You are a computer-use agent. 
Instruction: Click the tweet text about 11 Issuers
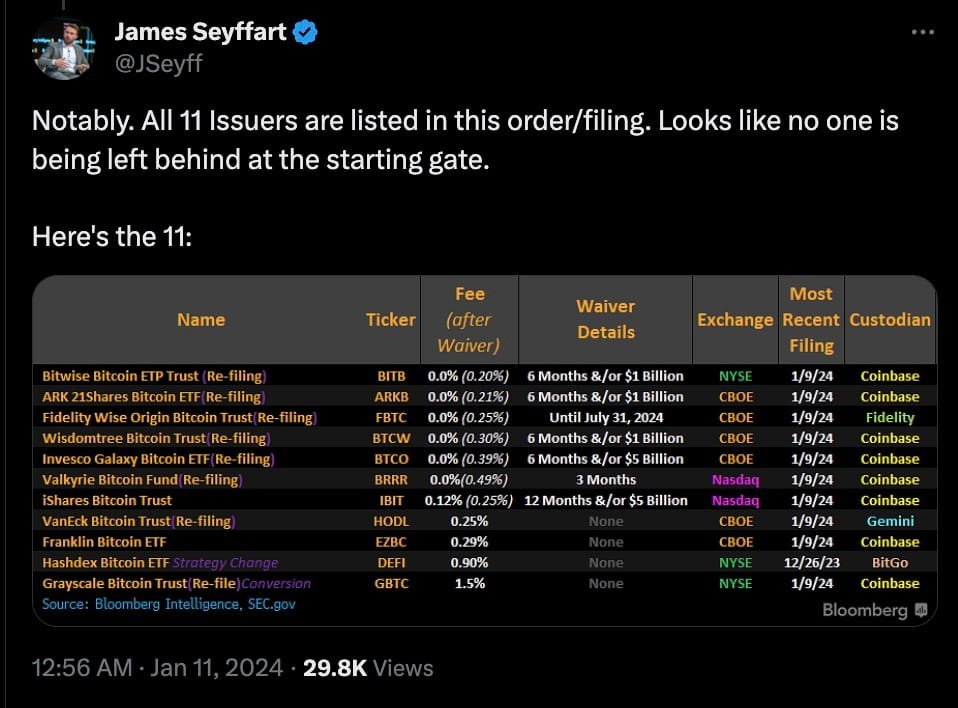(465, 140)
